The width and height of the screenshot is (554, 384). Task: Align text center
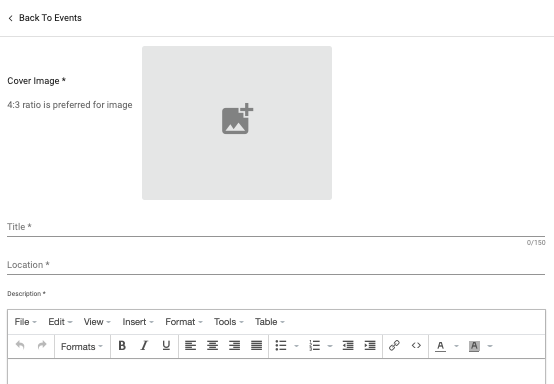(212, 345)
